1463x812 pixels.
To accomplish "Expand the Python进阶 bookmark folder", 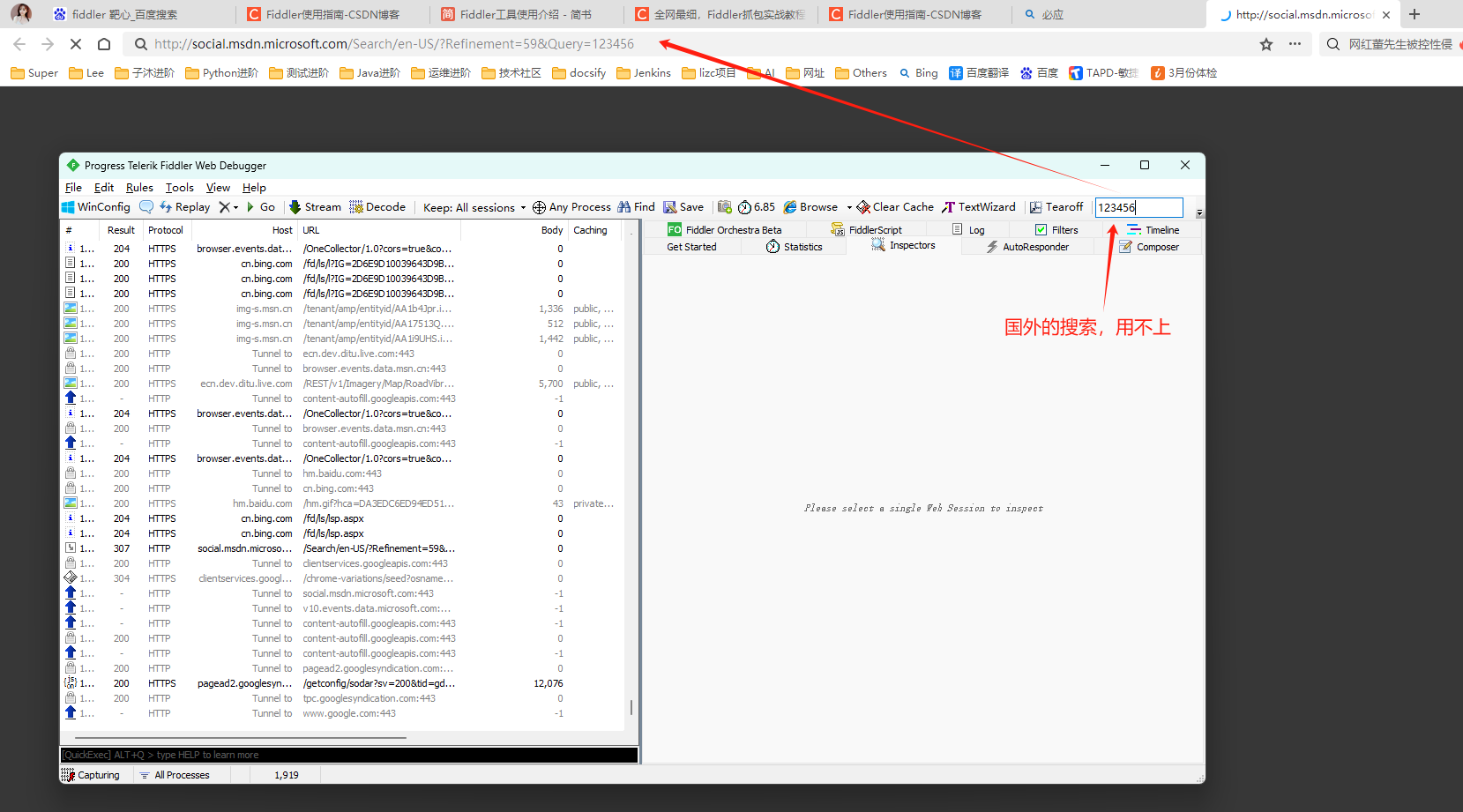I will click(221, 73).
